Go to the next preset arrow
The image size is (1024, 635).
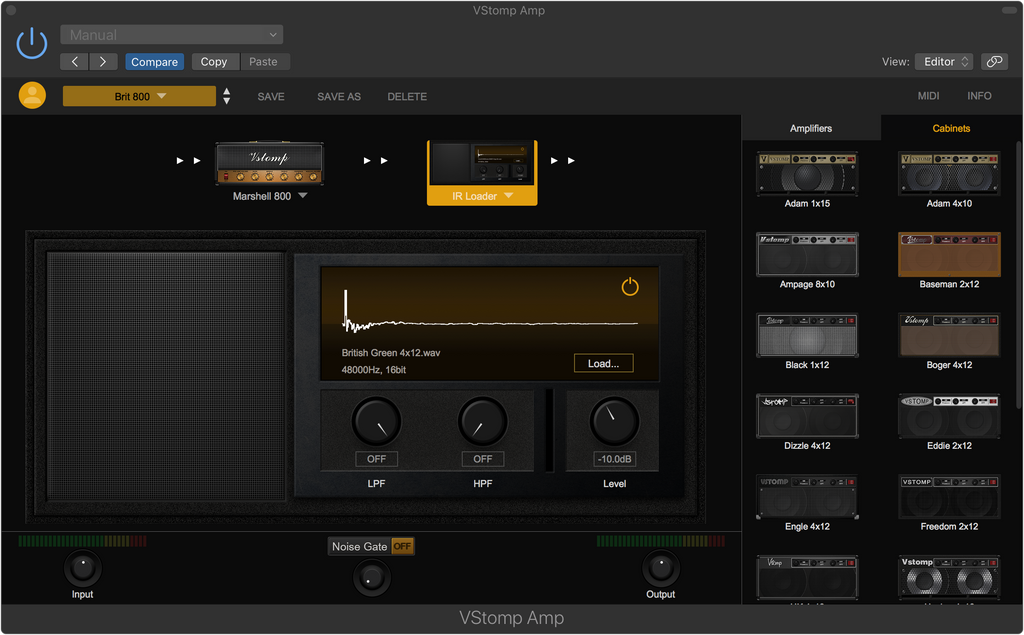(x=103, y=62)
